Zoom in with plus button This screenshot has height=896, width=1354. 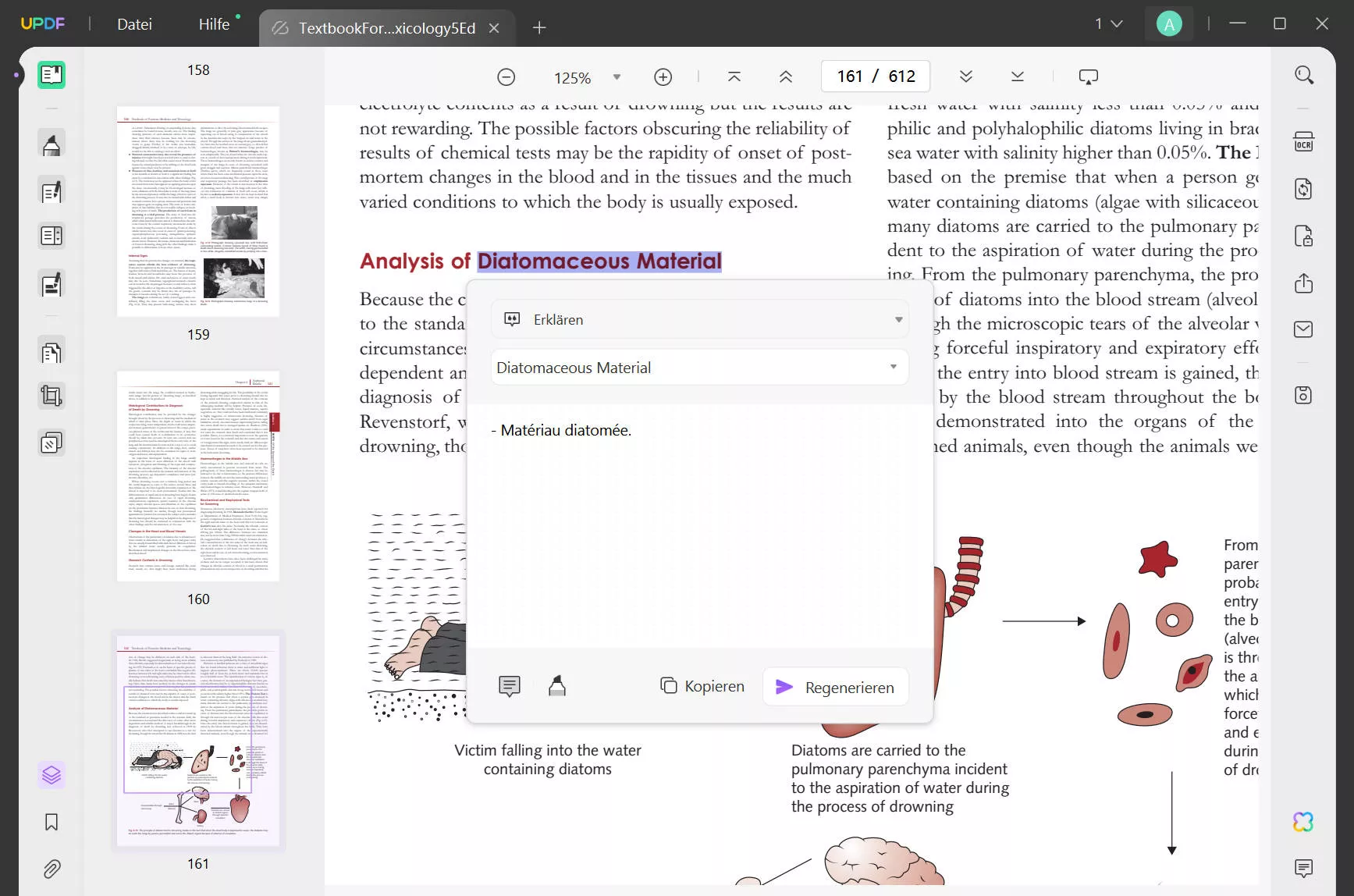click(663, 76)
